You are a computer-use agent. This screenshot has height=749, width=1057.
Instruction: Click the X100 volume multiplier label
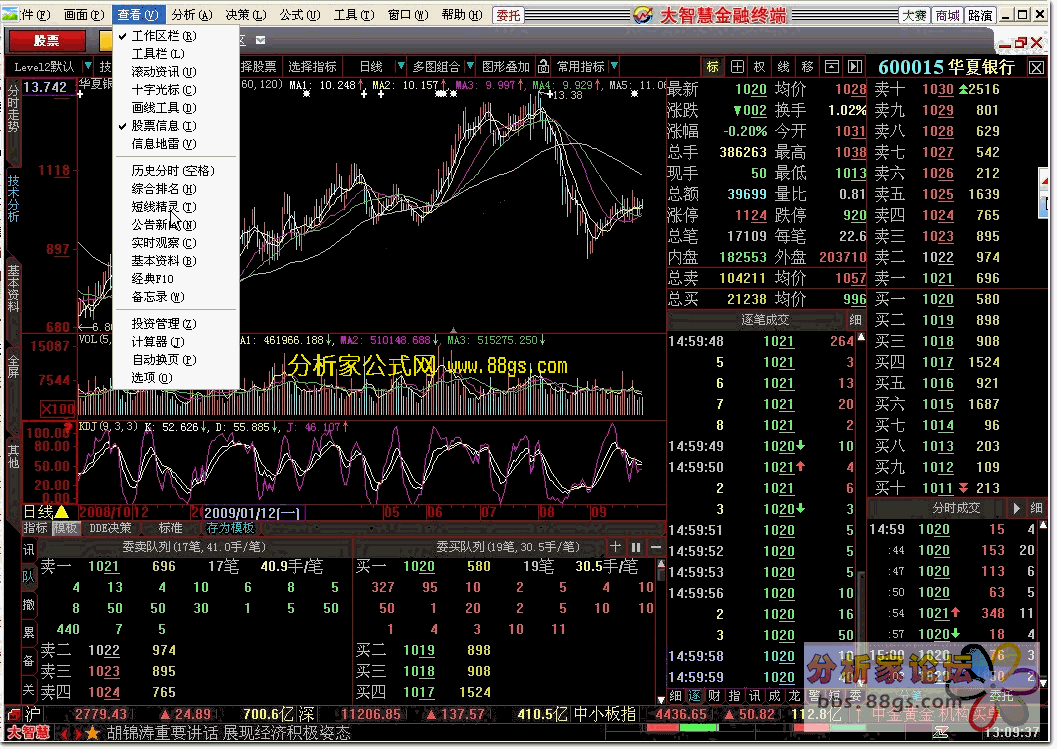click(x=58, y=408)
